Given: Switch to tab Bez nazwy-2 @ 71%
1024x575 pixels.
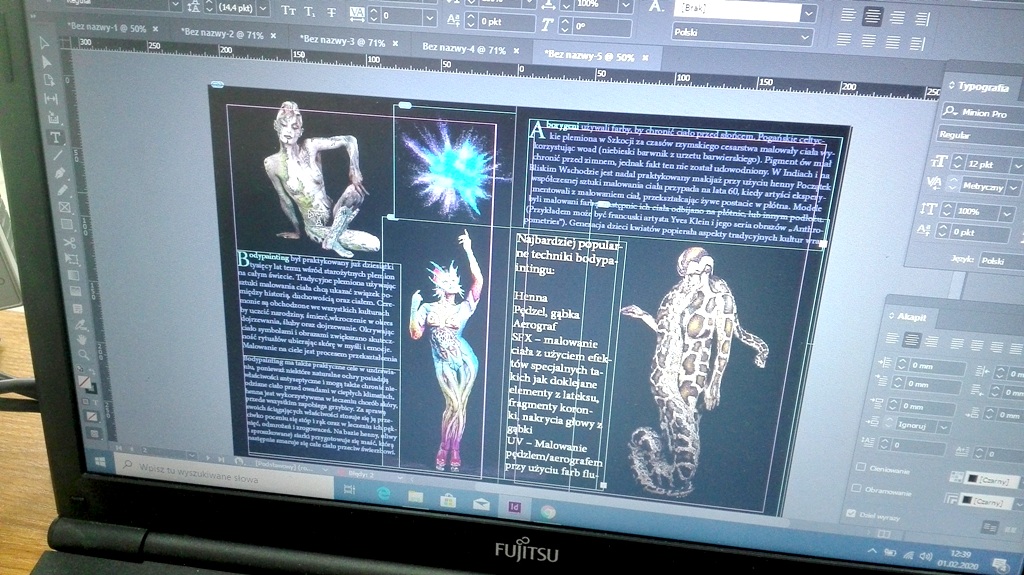Looking at the screenshot, I should (221, 34).
